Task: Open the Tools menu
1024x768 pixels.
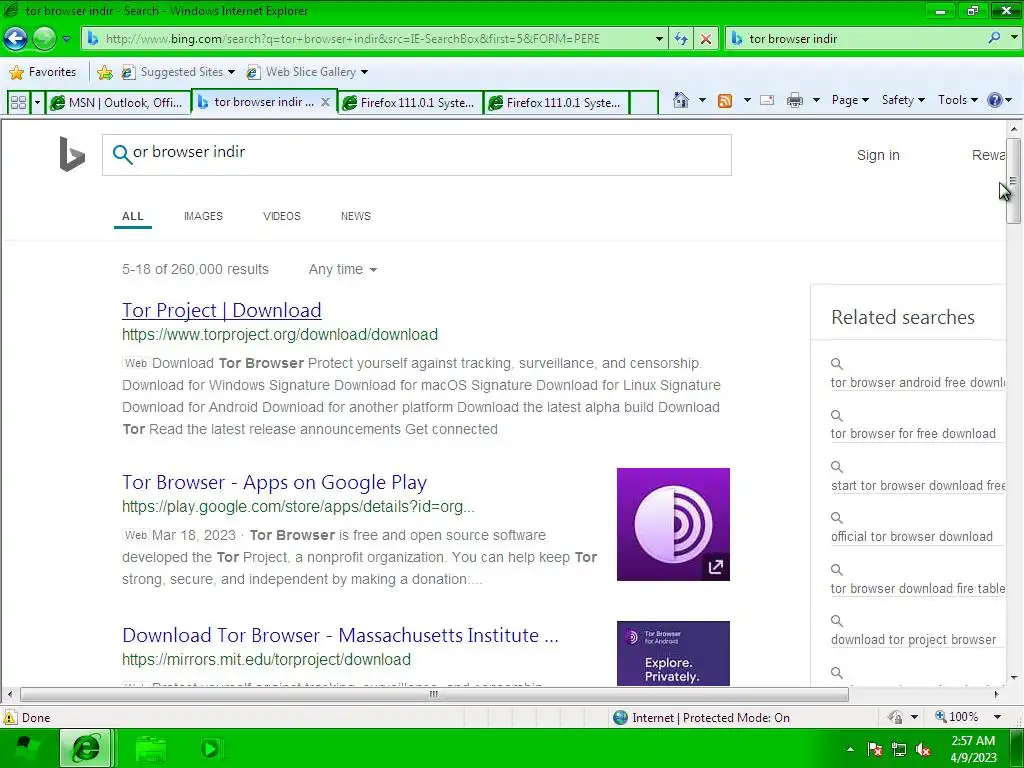Action: click(x=957, y=100)
